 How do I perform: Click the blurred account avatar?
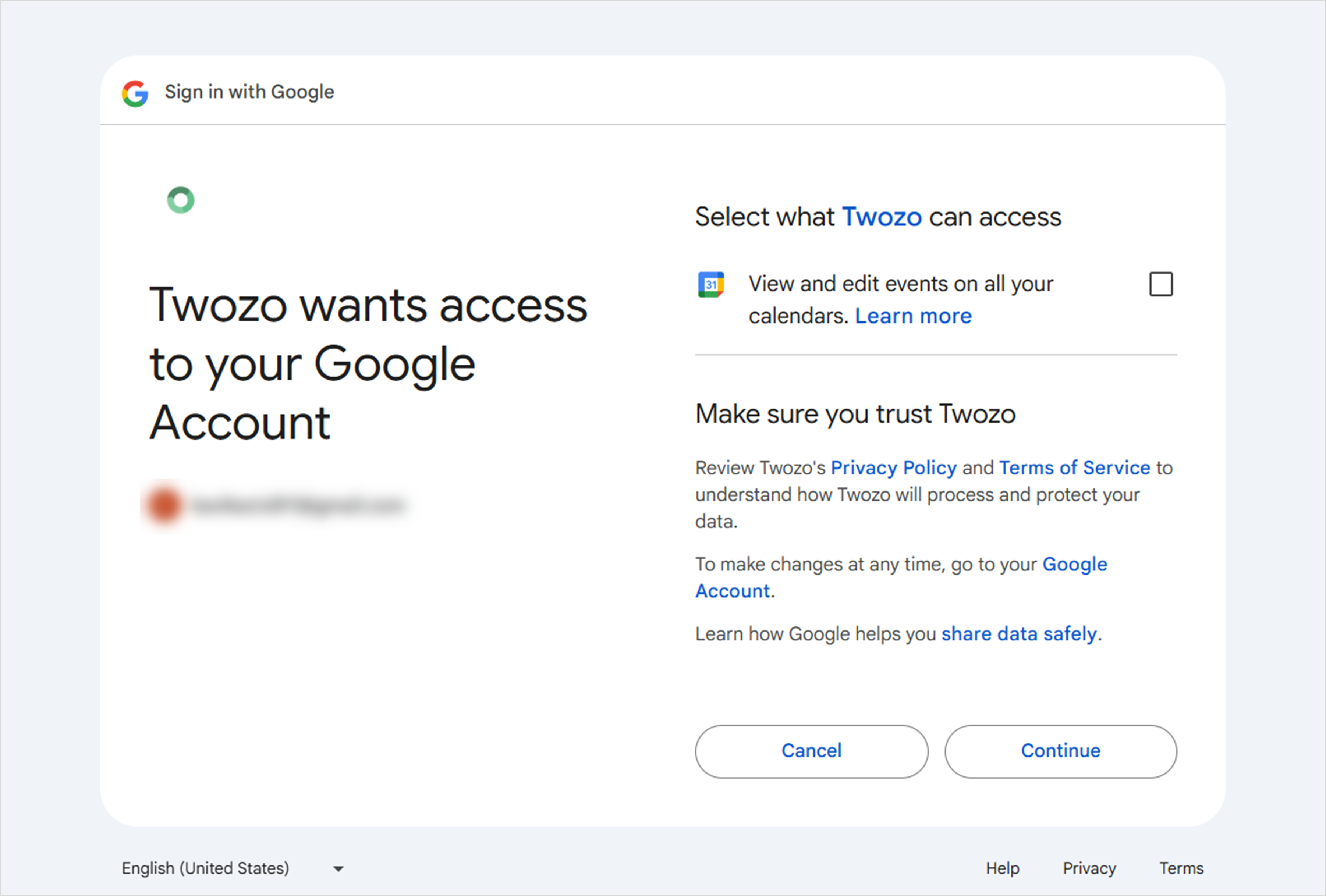click(164, 505)
